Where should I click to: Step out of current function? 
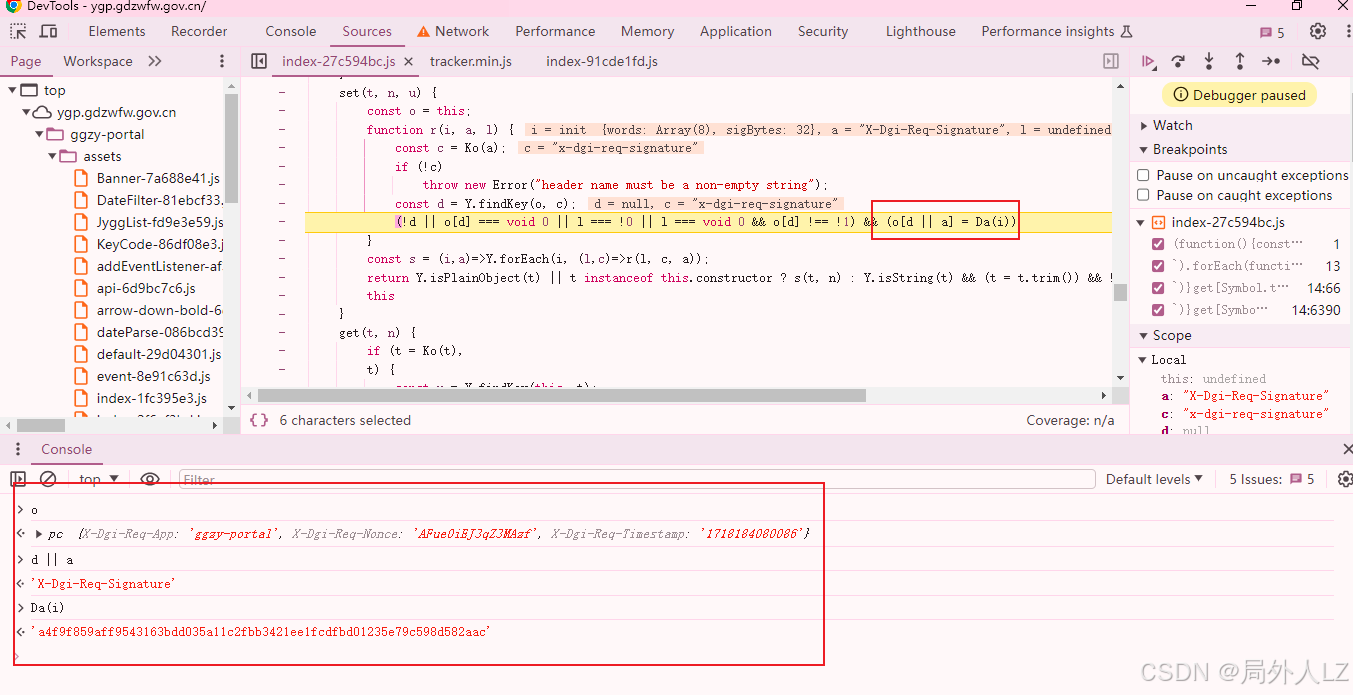[1240, 62]
